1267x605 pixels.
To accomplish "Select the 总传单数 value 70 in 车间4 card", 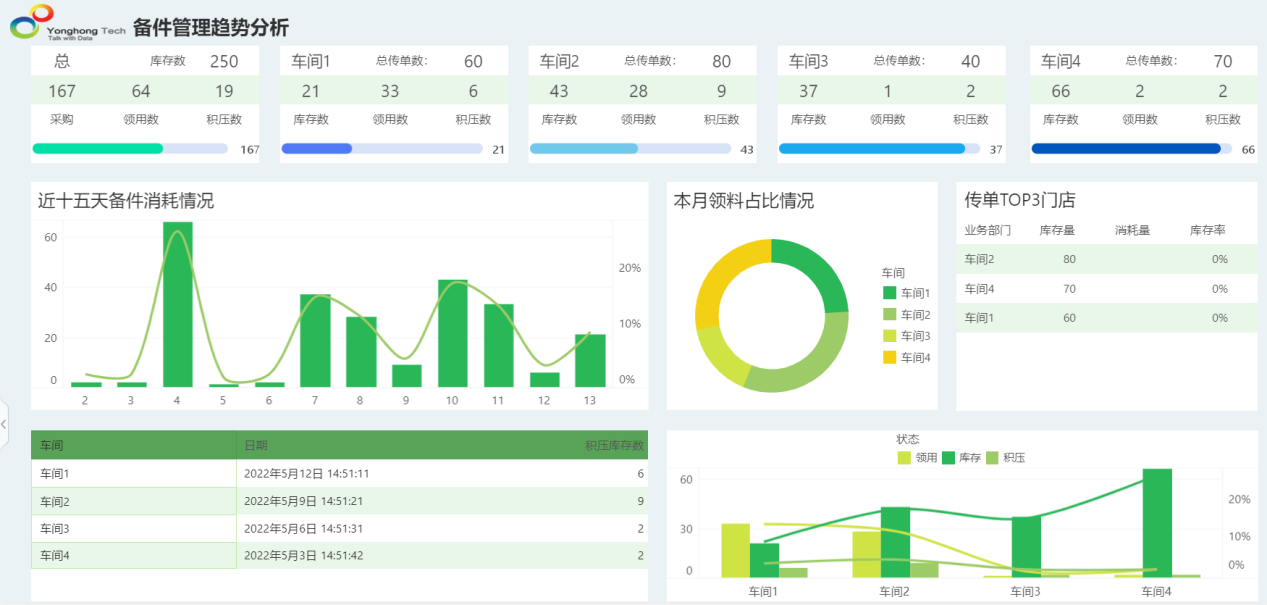I will pyautogui.click(x=1223, y=61).
